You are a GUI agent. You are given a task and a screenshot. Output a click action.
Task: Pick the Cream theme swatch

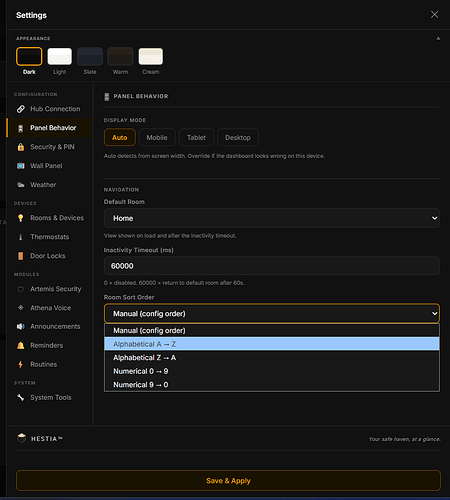[151, 56]
